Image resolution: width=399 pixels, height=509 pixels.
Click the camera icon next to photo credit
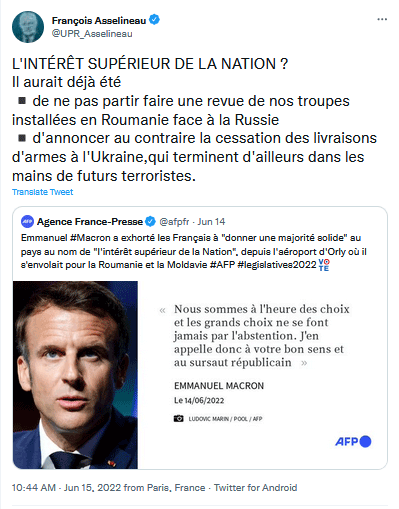[179, 418]
